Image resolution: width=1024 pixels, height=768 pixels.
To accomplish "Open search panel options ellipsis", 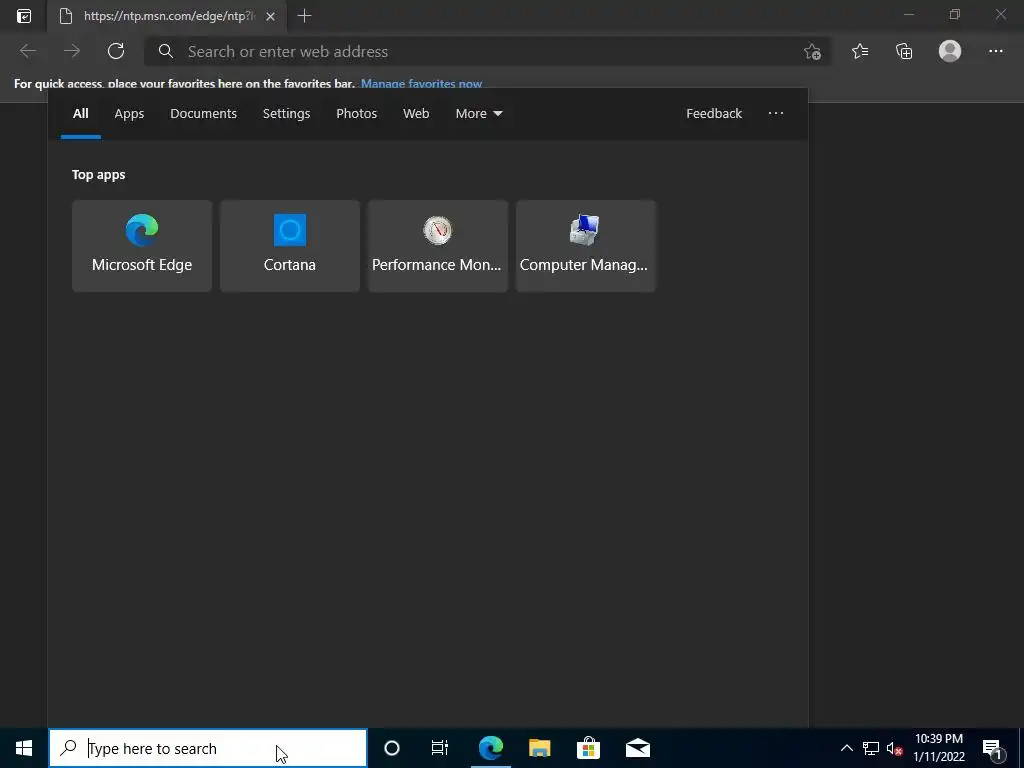I will click(776, 113).
